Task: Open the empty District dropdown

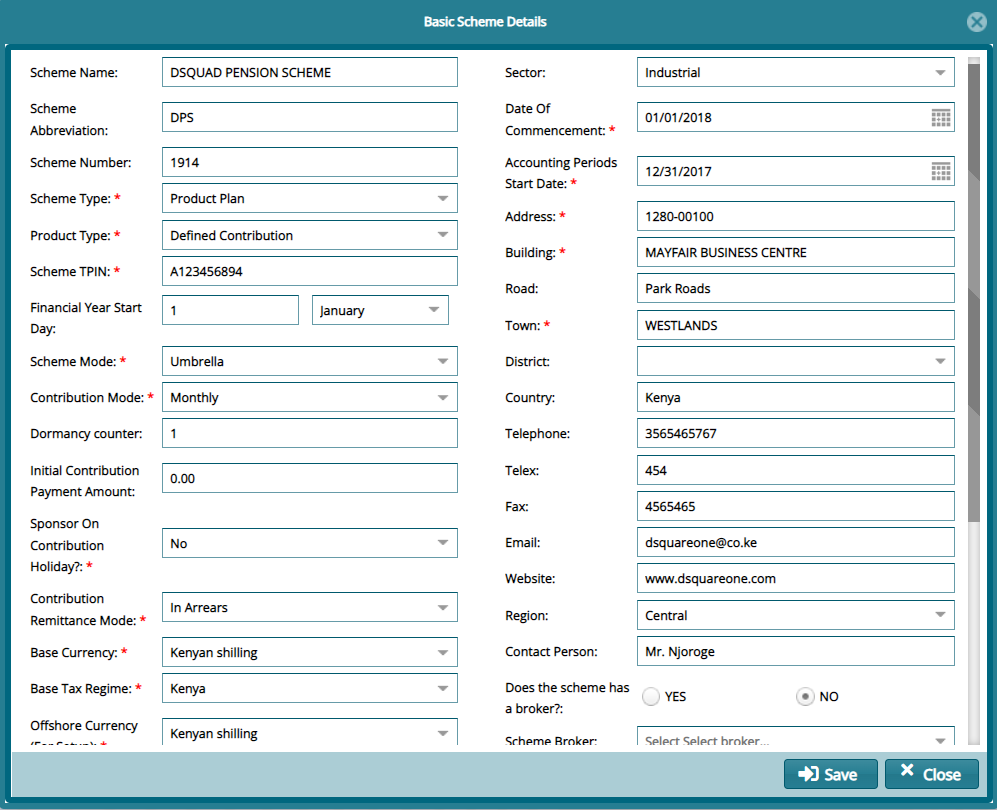Action: point(795,361)
